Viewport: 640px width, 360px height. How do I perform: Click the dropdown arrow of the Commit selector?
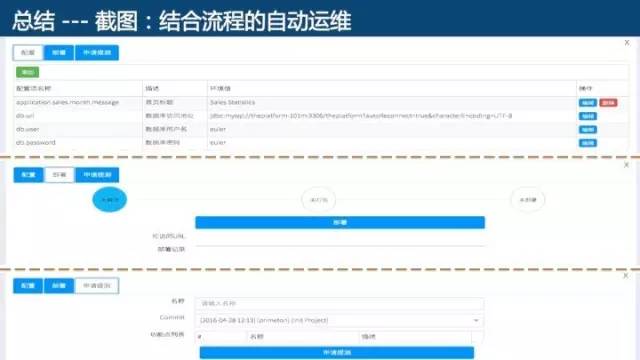476,320
